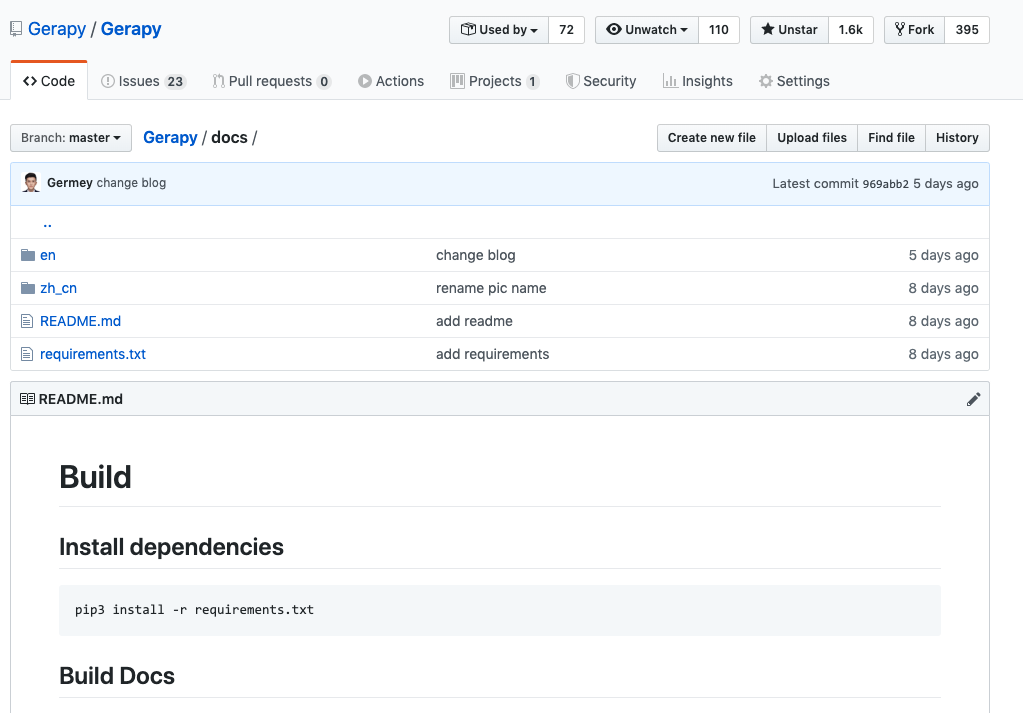This screenshot has width=1023, height=713.
Task: Click the book icon in README.md header
Action: pyautogui.click(x=27, y=399)
